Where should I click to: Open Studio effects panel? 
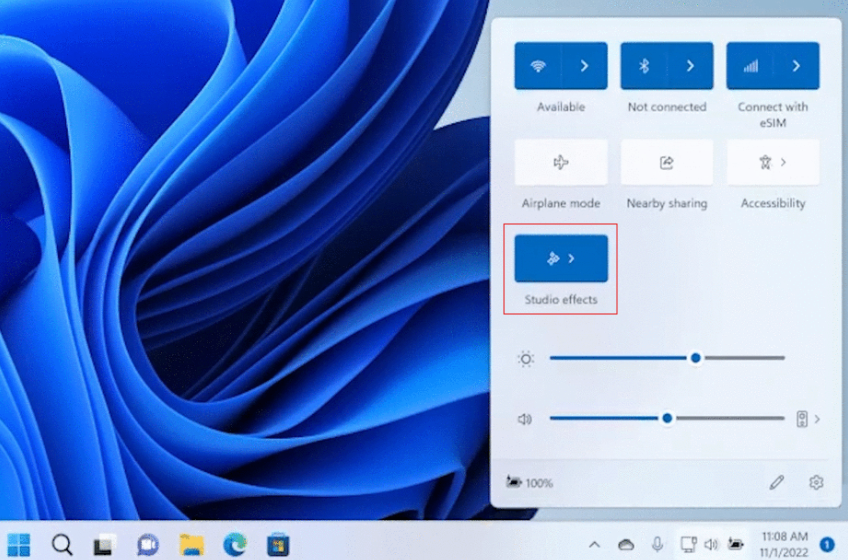561,258
